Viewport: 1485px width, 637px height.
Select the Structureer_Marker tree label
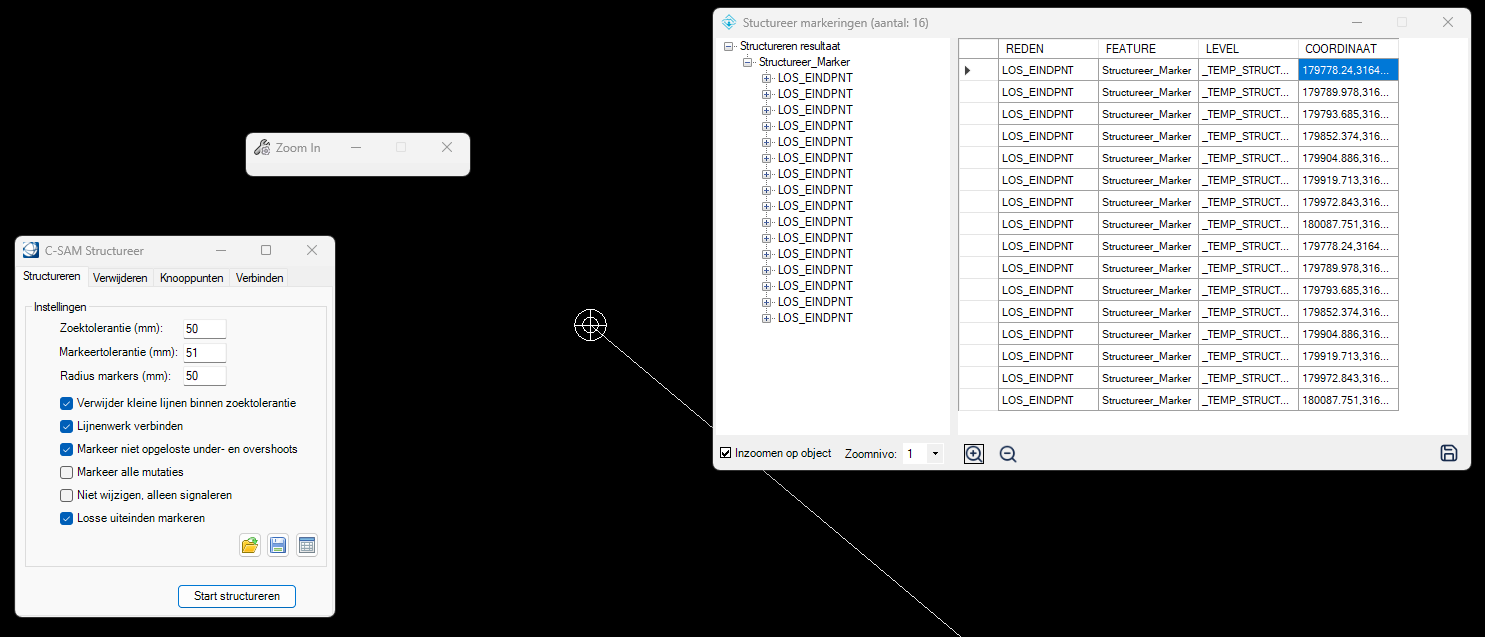pyautogui.click(x=804, y=62)
